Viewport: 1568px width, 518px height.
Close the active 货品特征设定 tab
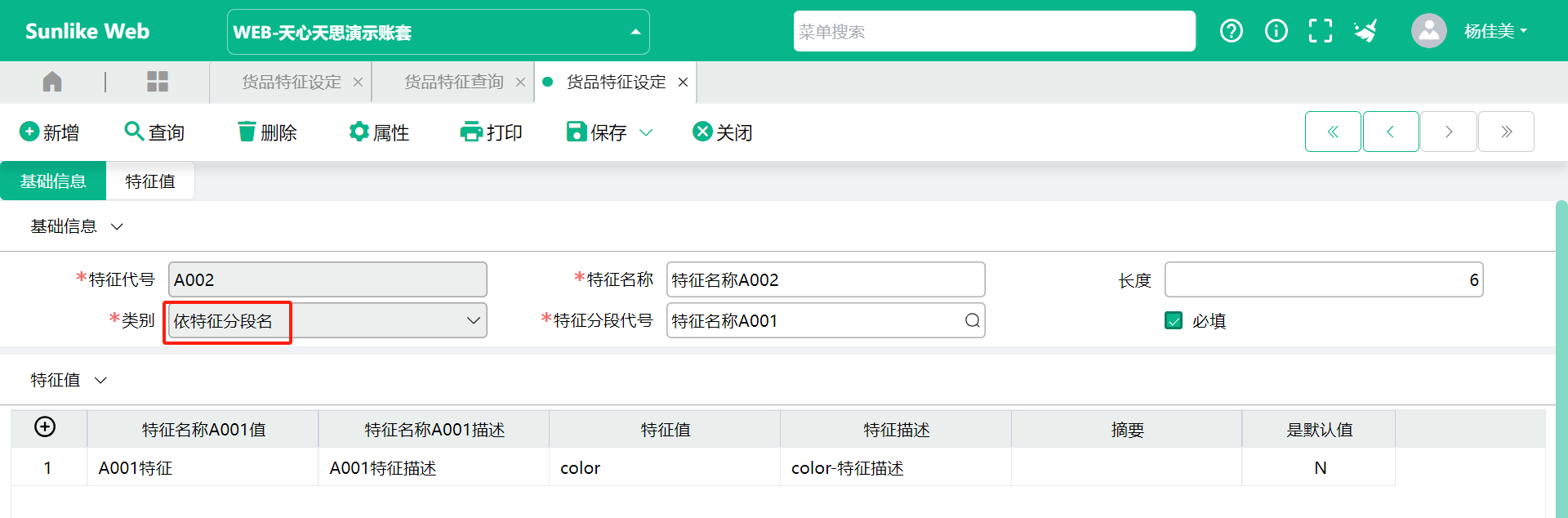683,82
